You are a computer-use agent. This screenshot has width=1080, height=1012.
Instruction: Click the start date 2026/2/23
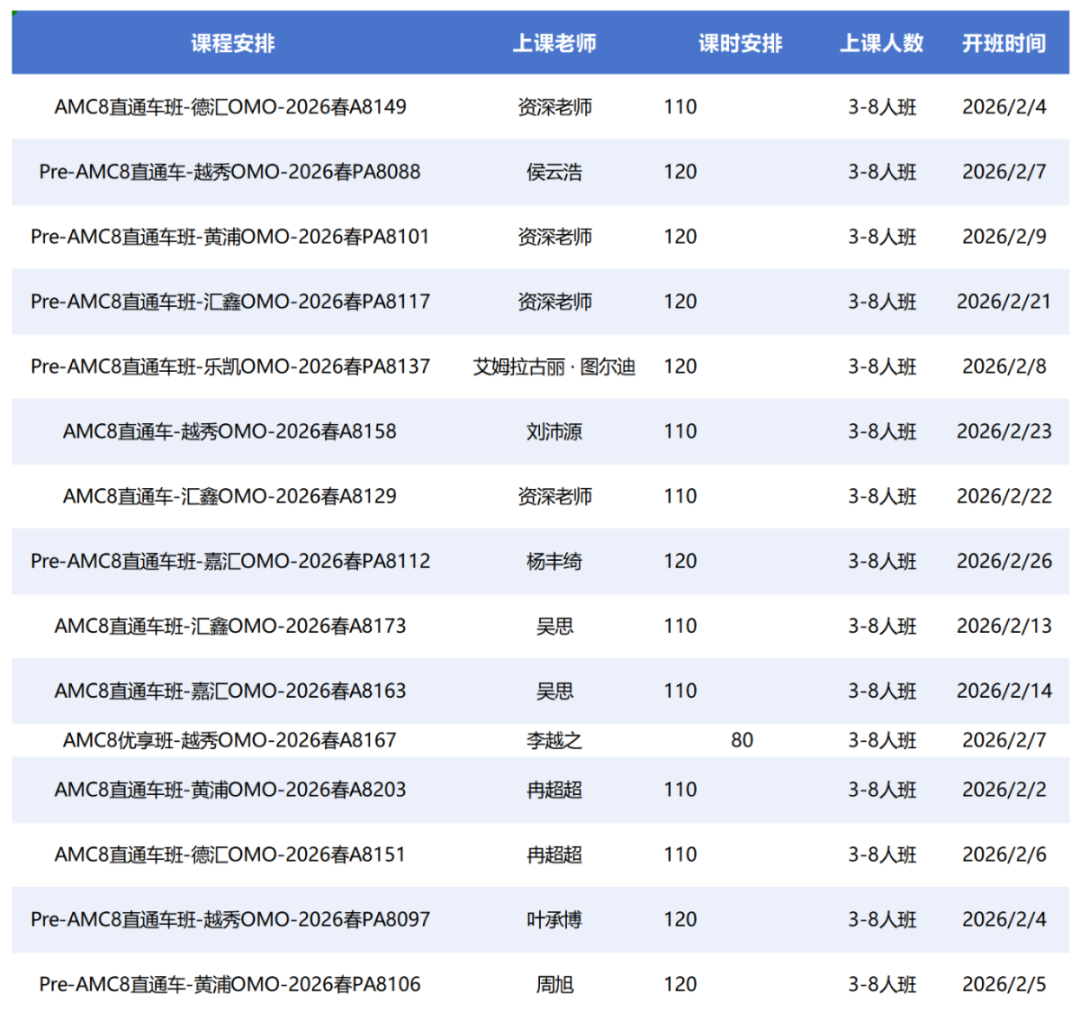1005,432
